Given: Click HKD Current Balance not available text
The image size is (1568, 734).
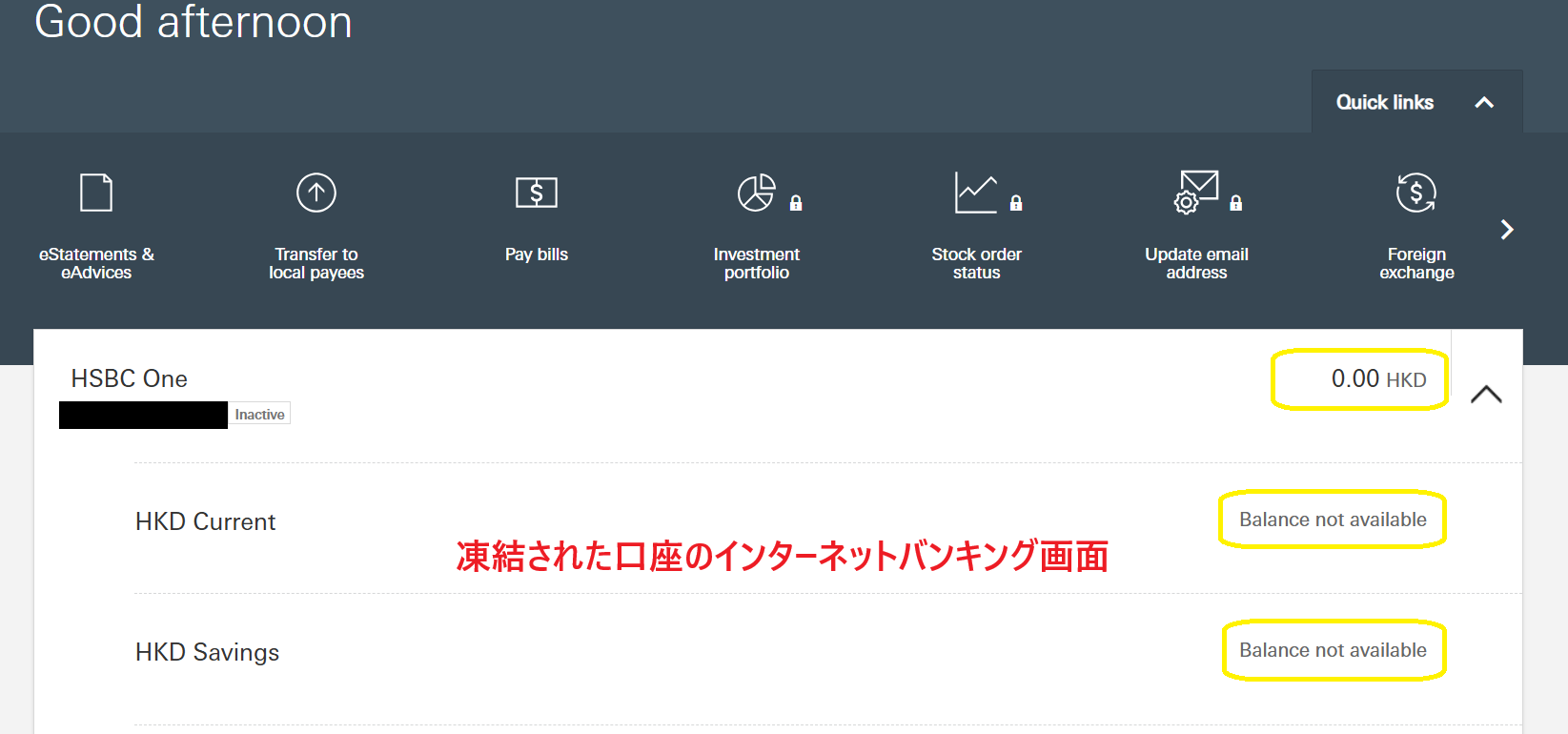Looking at the screenshot, I should click(1333, 520).
